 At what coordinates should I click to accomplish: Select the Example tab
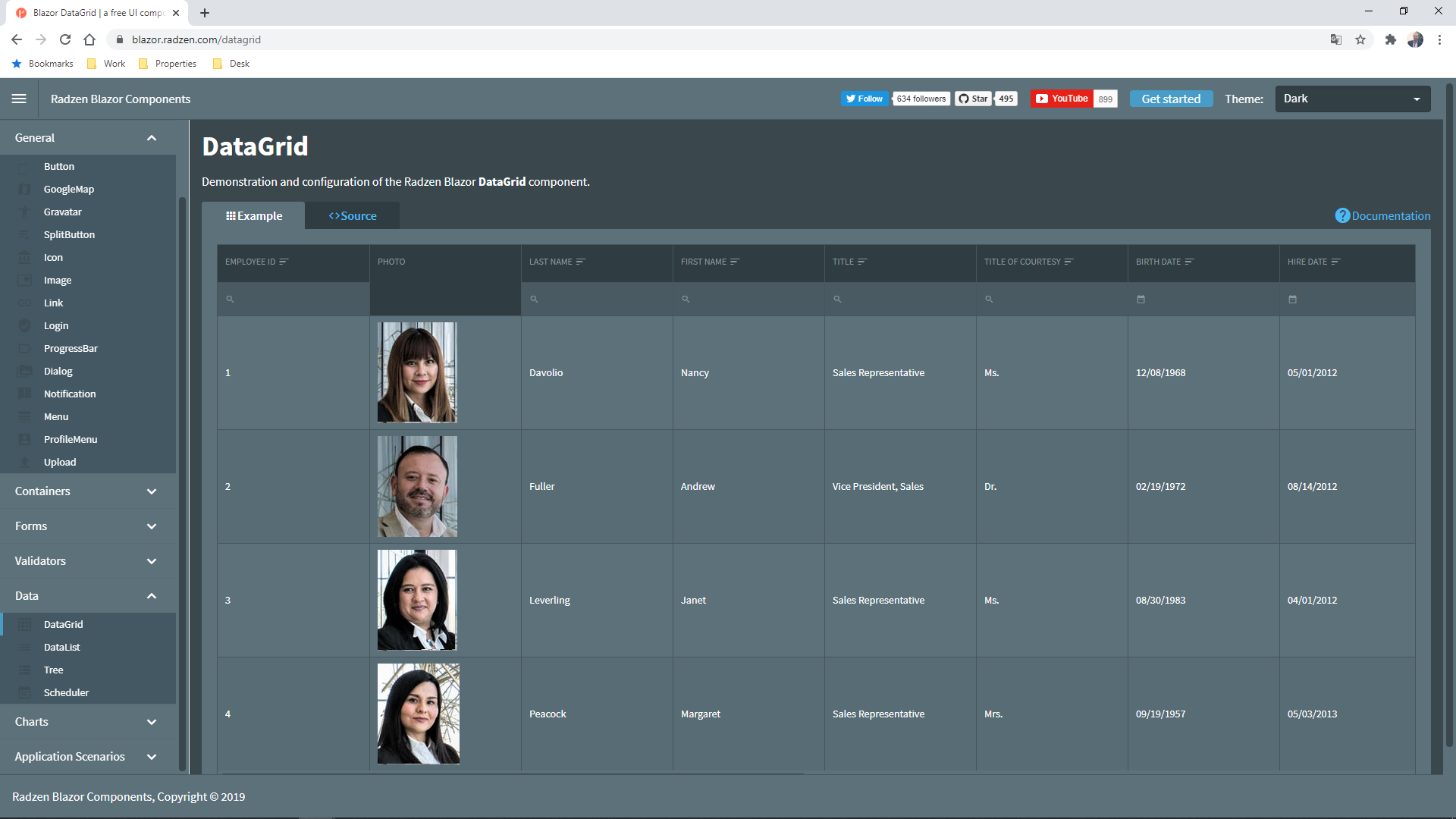coord(255,215)
